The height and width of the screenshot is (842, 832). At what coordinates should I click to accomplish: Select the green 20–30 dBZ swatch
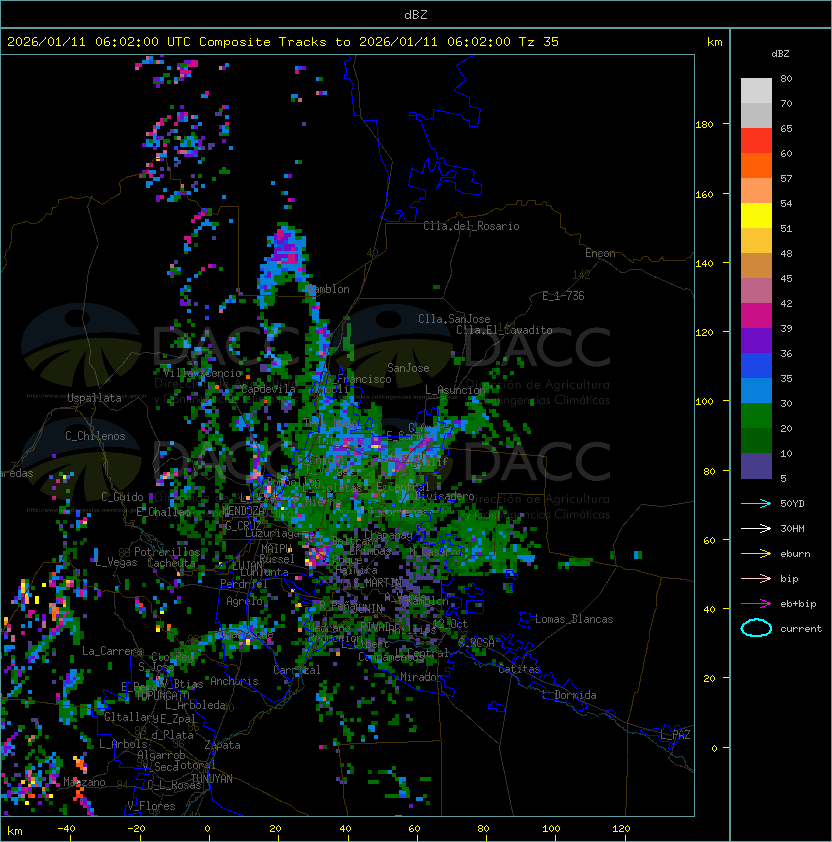click(756, 416)
